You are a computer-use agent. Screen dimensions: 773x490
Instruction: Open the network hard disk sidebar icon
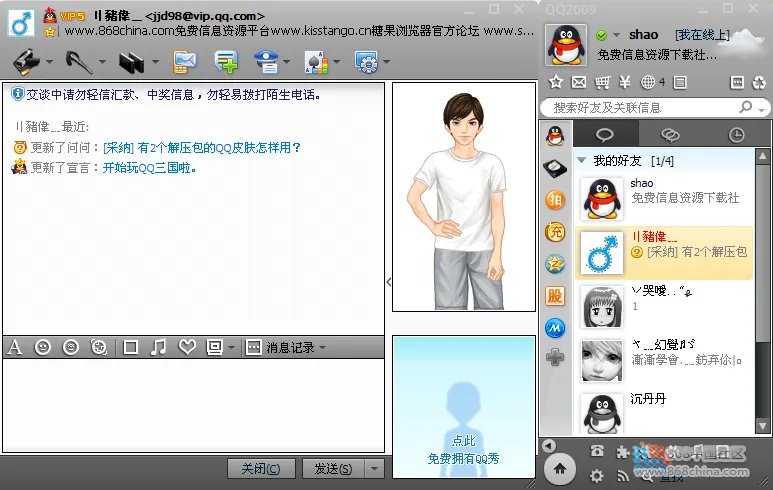(555, 168)
